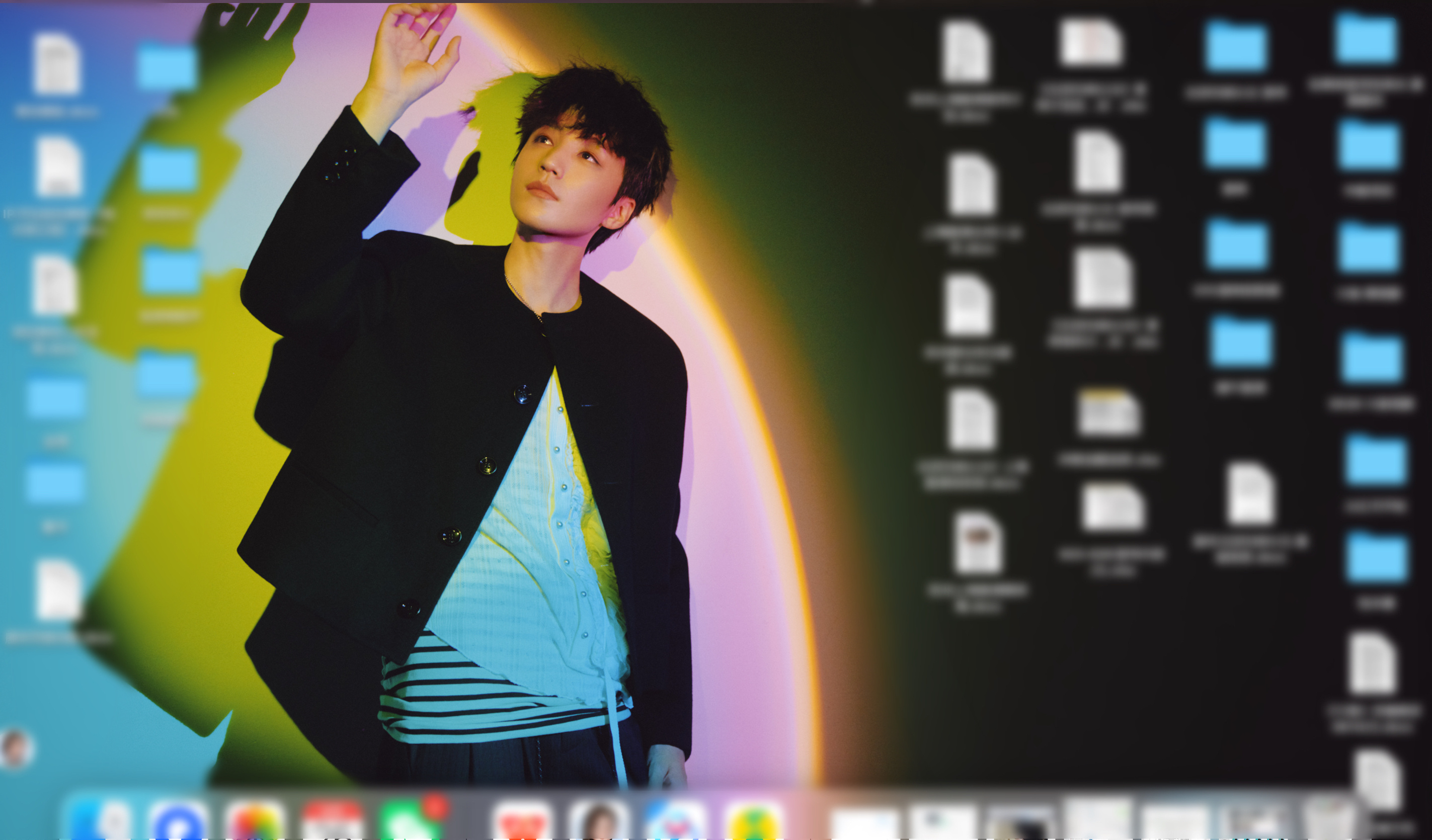Select the desktop file with brown picture preview
This screenshot has width=1432, height=840.
(978, 542)
